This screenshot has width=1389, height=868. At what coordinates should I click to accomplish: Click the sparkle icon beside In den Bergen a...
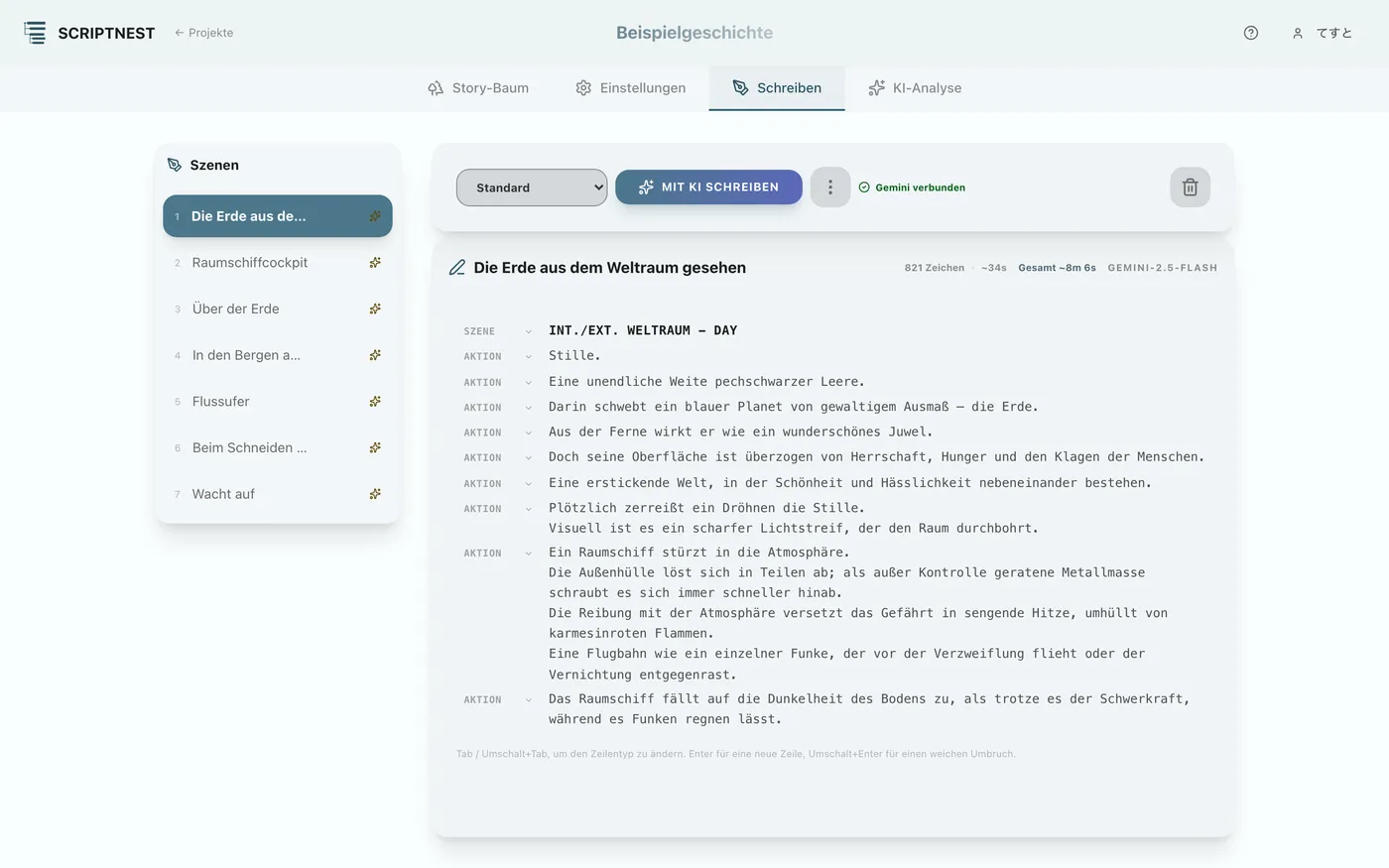375,355
